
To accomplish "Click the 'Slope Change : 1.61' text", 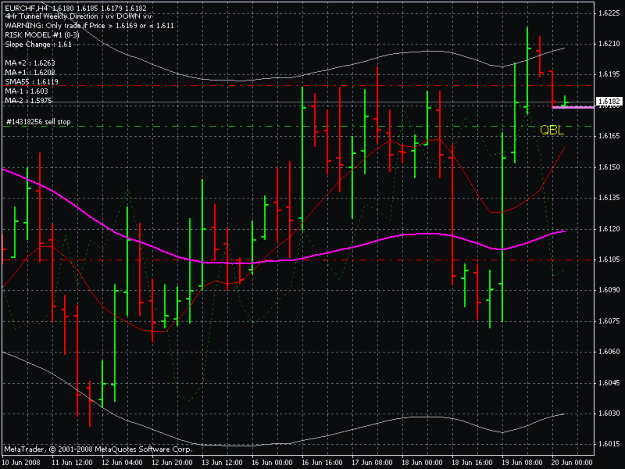I will pos(38,44).
